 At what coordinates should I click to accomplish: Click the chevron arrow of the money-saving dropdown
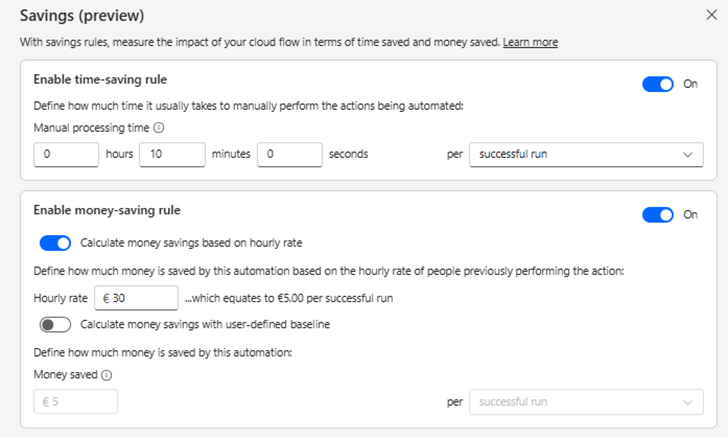[688, 402]
